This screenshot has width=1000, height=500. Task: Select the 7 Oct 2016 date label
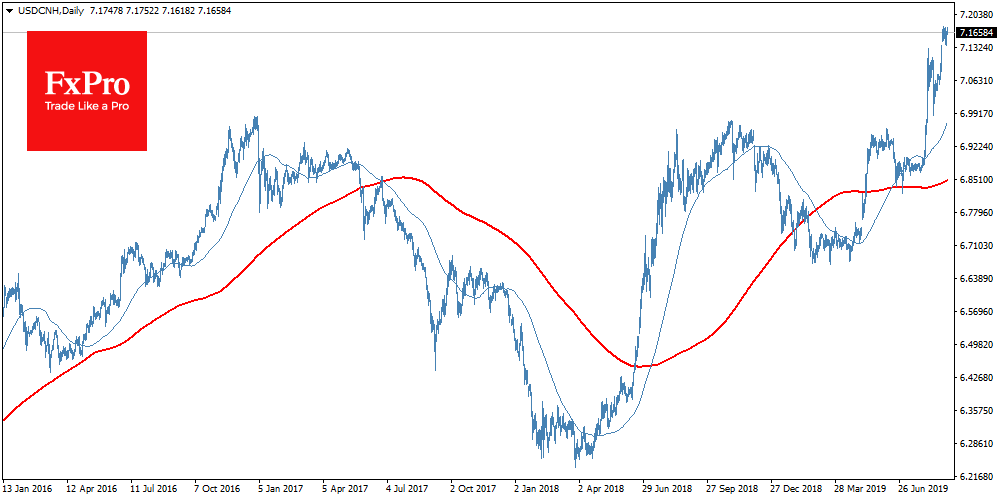coord(217,490)
